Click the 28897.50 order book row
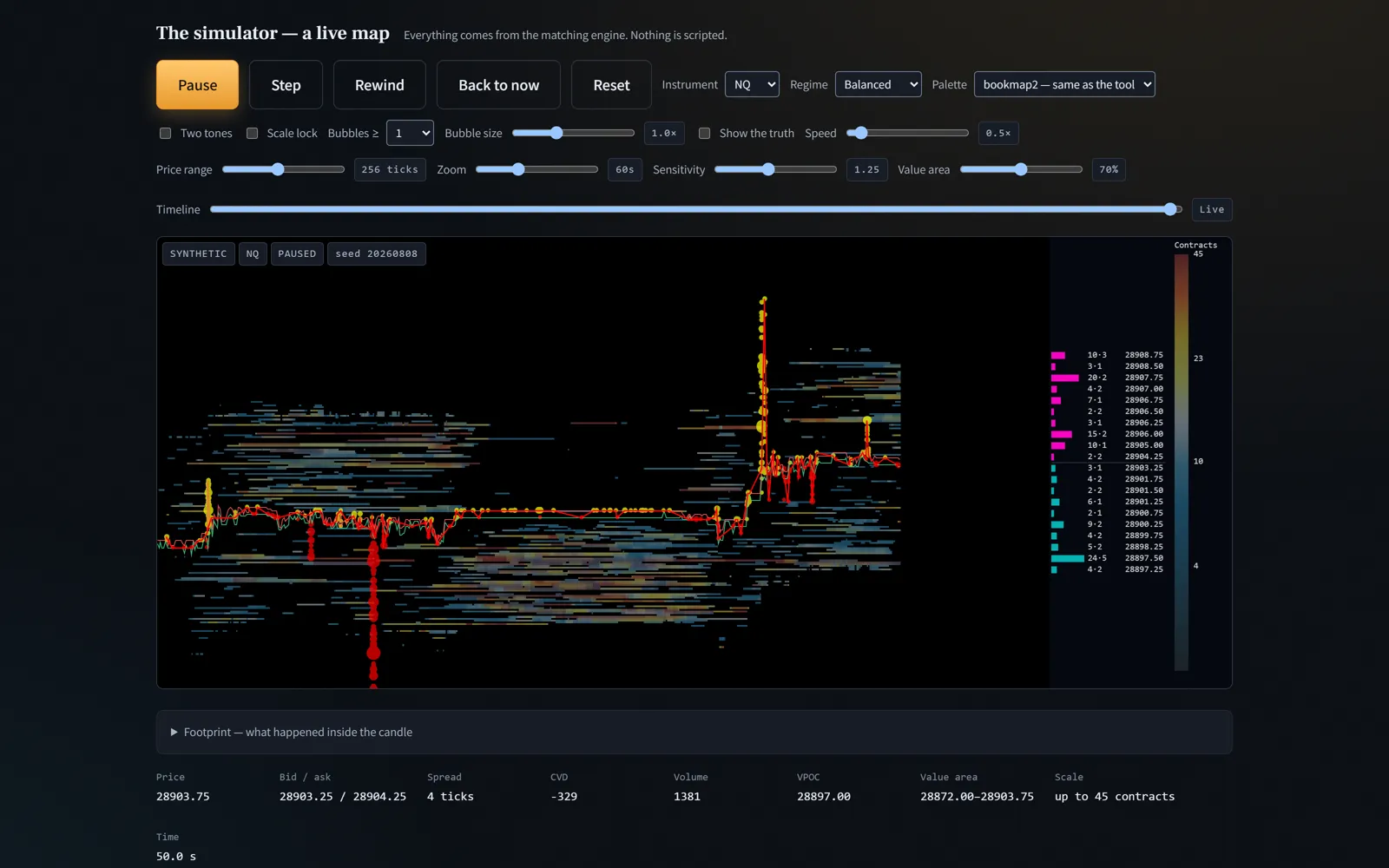Screen dimensions: 1389x868 [x=1108, y=558]
